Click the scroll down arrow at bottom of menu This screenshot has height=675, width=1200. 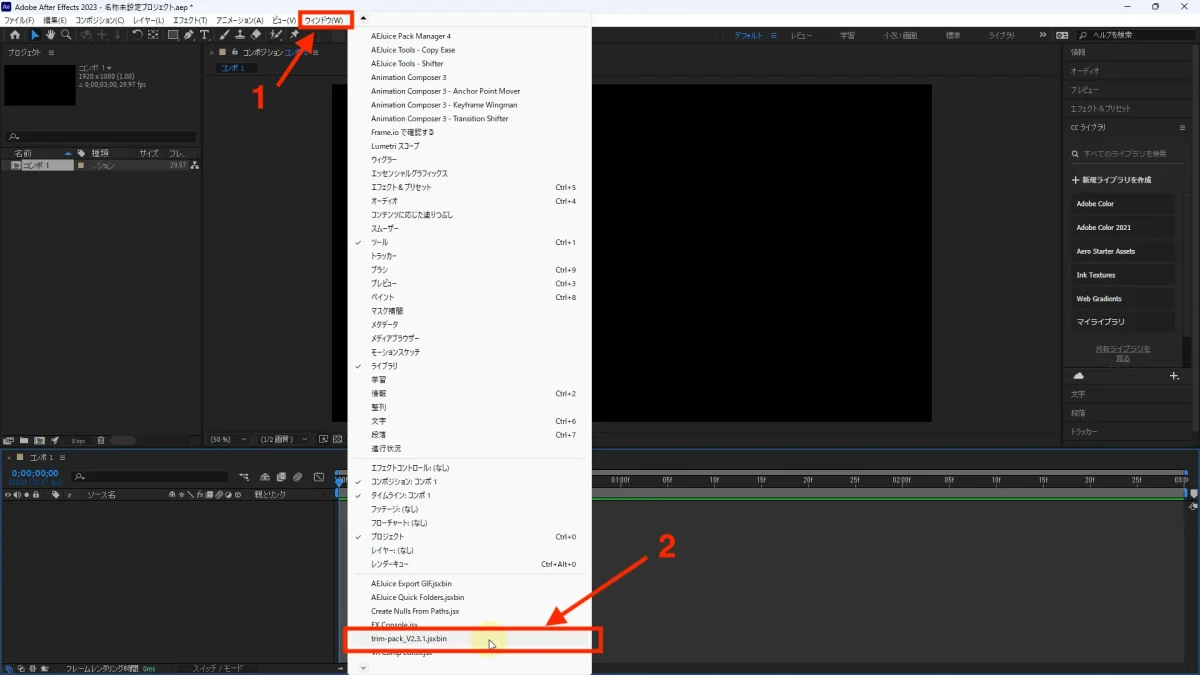click(x=363, y=667)
